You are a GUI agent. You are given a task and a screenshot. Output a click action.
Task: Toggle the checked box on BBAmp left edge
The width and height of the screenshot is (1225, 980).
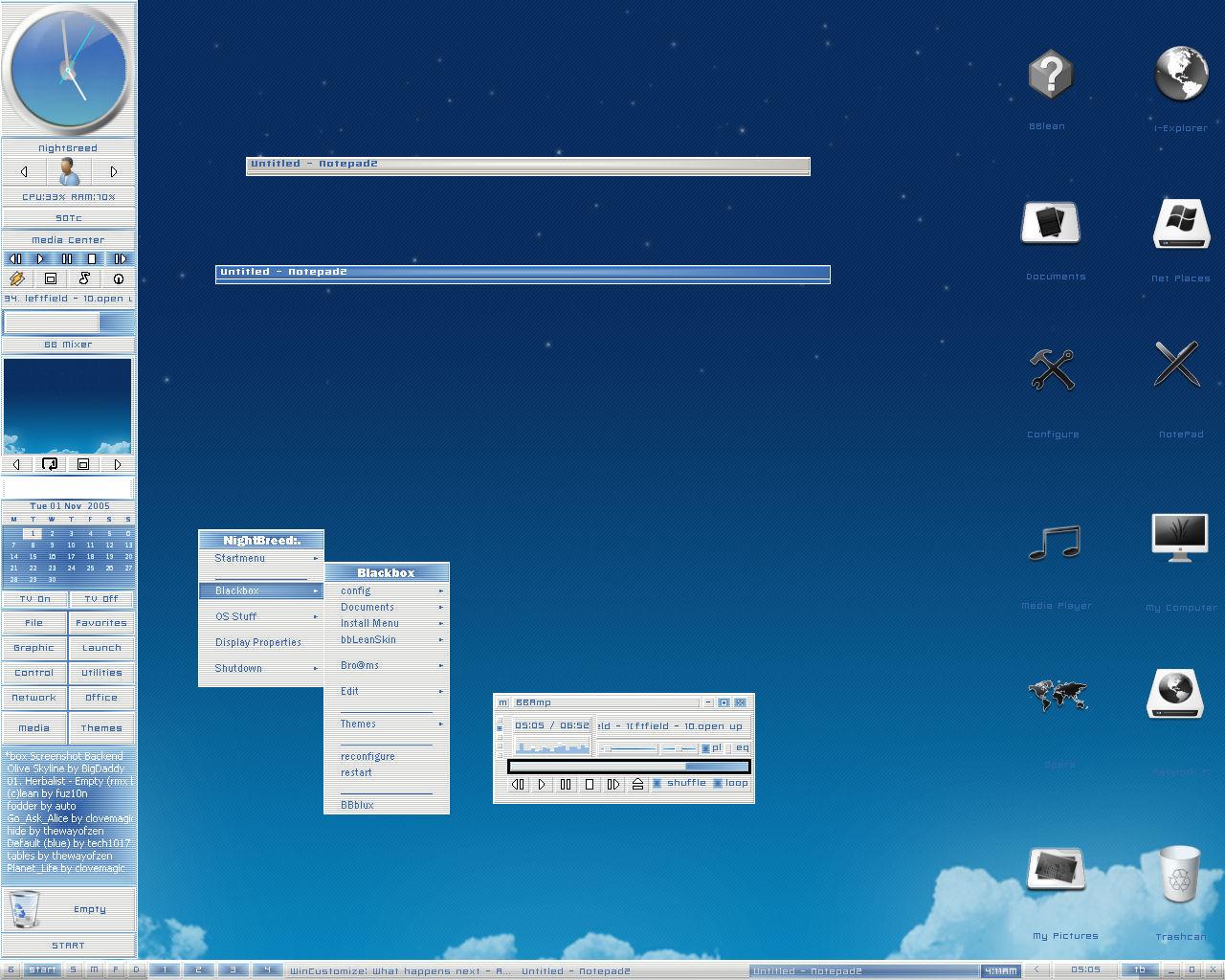(x=499, y=728)
